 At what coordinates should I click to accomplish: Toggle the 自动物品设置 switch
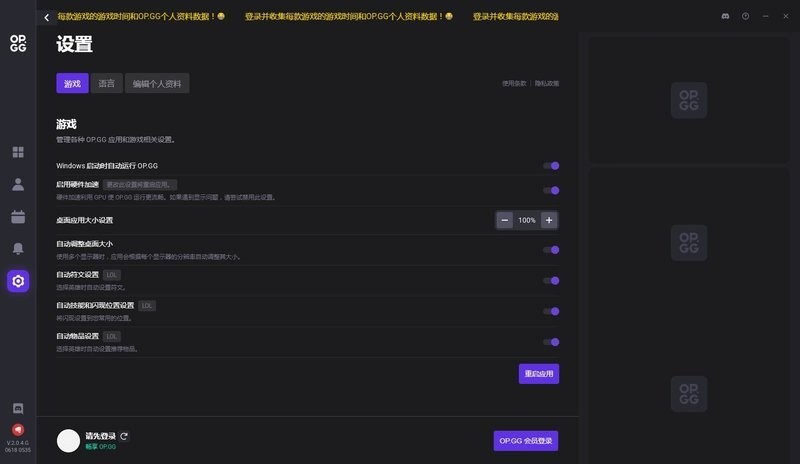click(551, 342)
